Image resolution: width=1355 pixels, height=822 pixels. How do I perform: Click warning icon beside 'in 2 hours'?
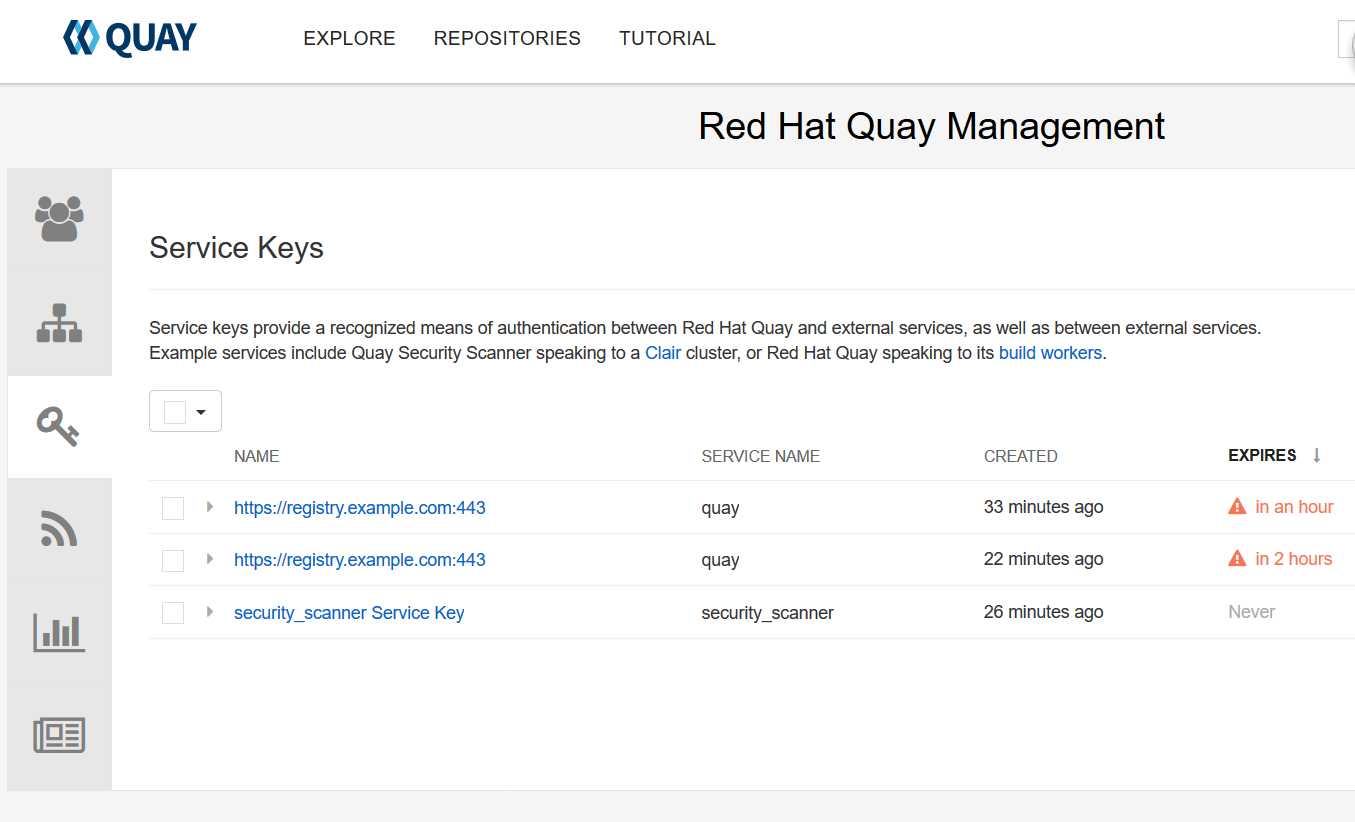pos(1237,558)
